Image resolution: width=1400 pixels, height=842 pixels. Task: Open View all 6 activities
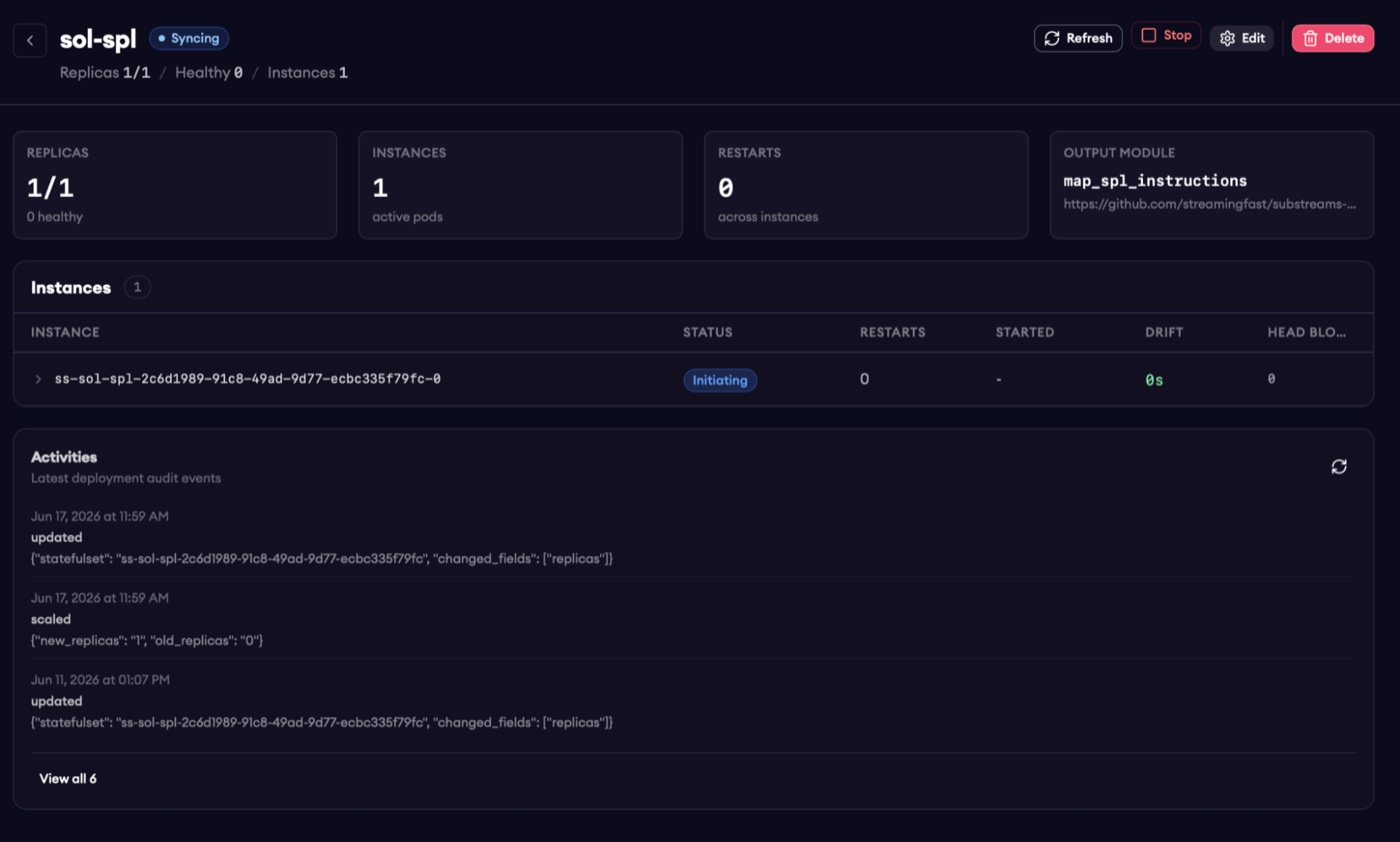point(68,778)
